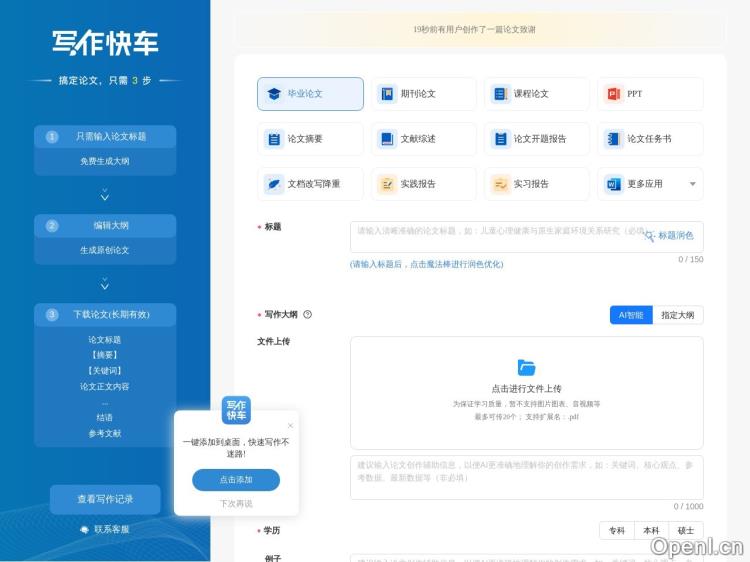Expand the 更多应用 dropdown arrow
The width and height of the screenshot is (750, 562).
pos(692,184)
